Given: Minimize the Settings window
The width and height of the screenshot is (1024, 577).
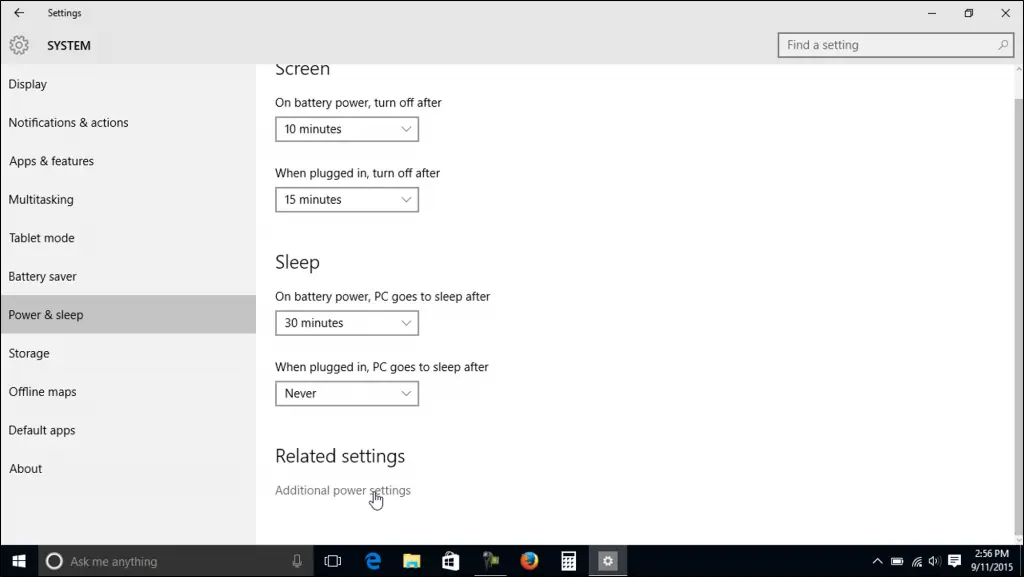Looking at the screenshot, I should 932,13.
